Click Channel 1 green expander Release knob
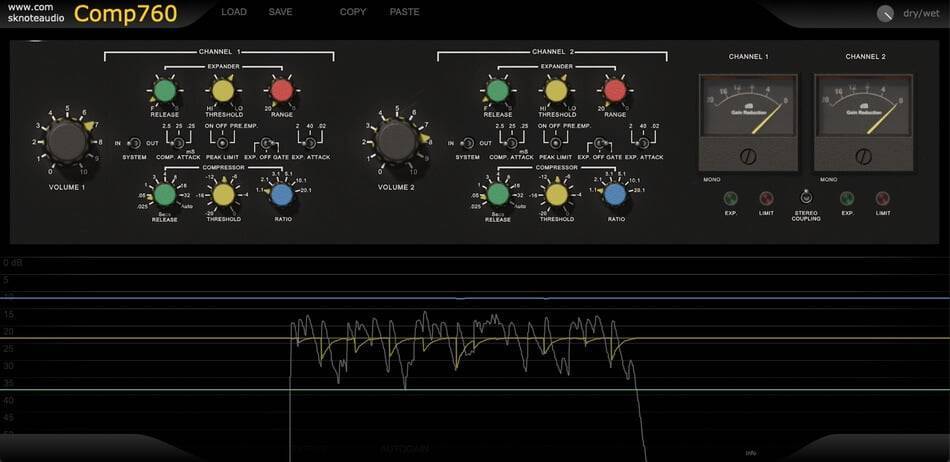The width and height of the screenshot is (950, 462). (x=164, y=90)
